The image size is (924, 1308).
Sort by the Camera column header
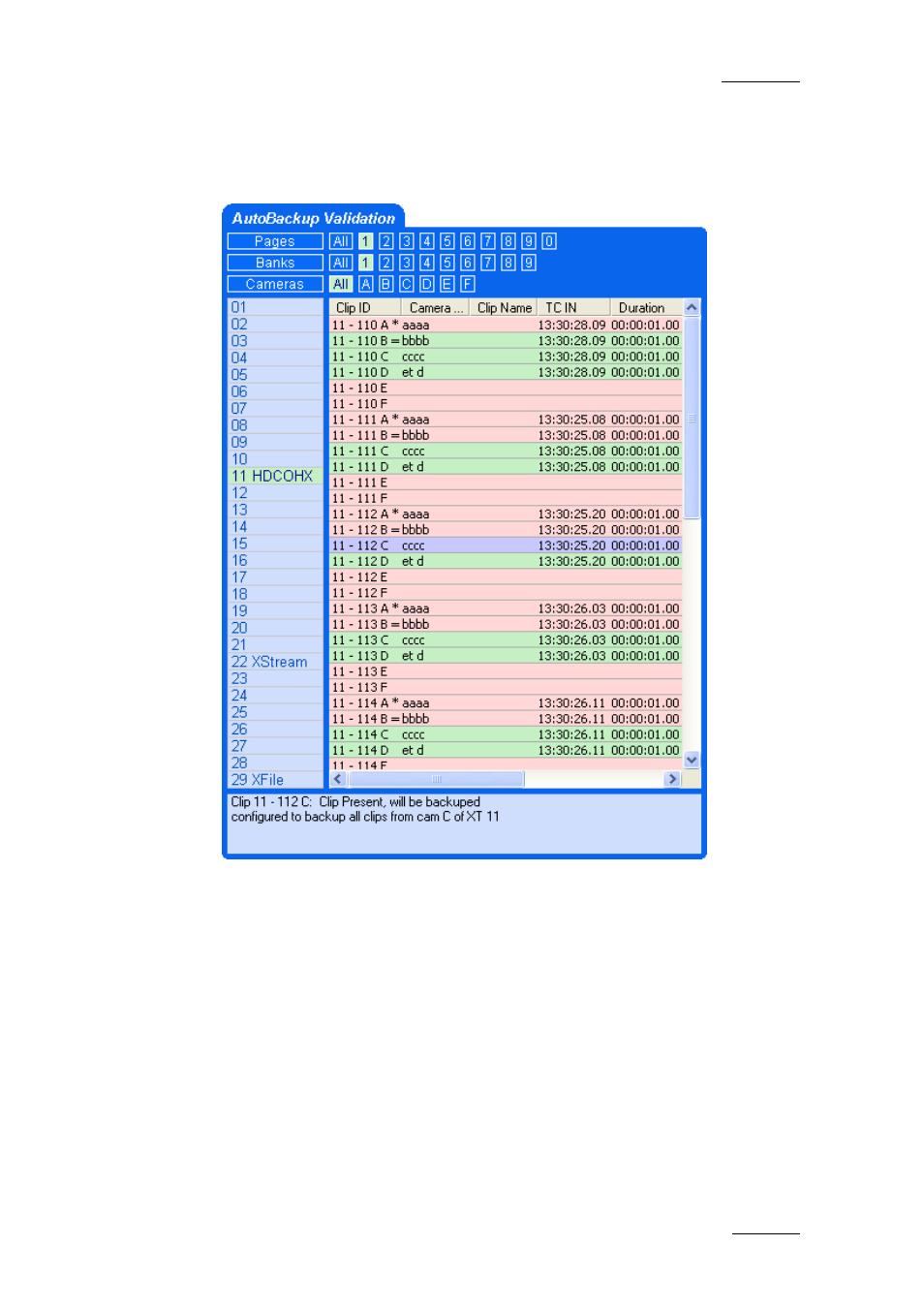click(435, 308)
